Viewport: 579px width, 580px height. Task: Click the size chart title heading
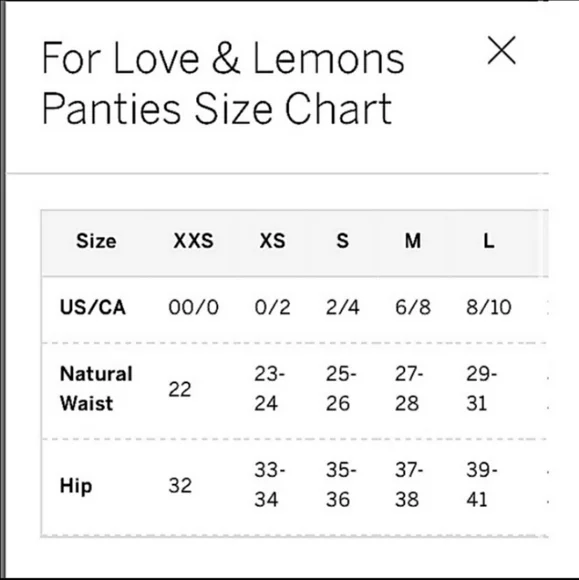tap(223, 83)
